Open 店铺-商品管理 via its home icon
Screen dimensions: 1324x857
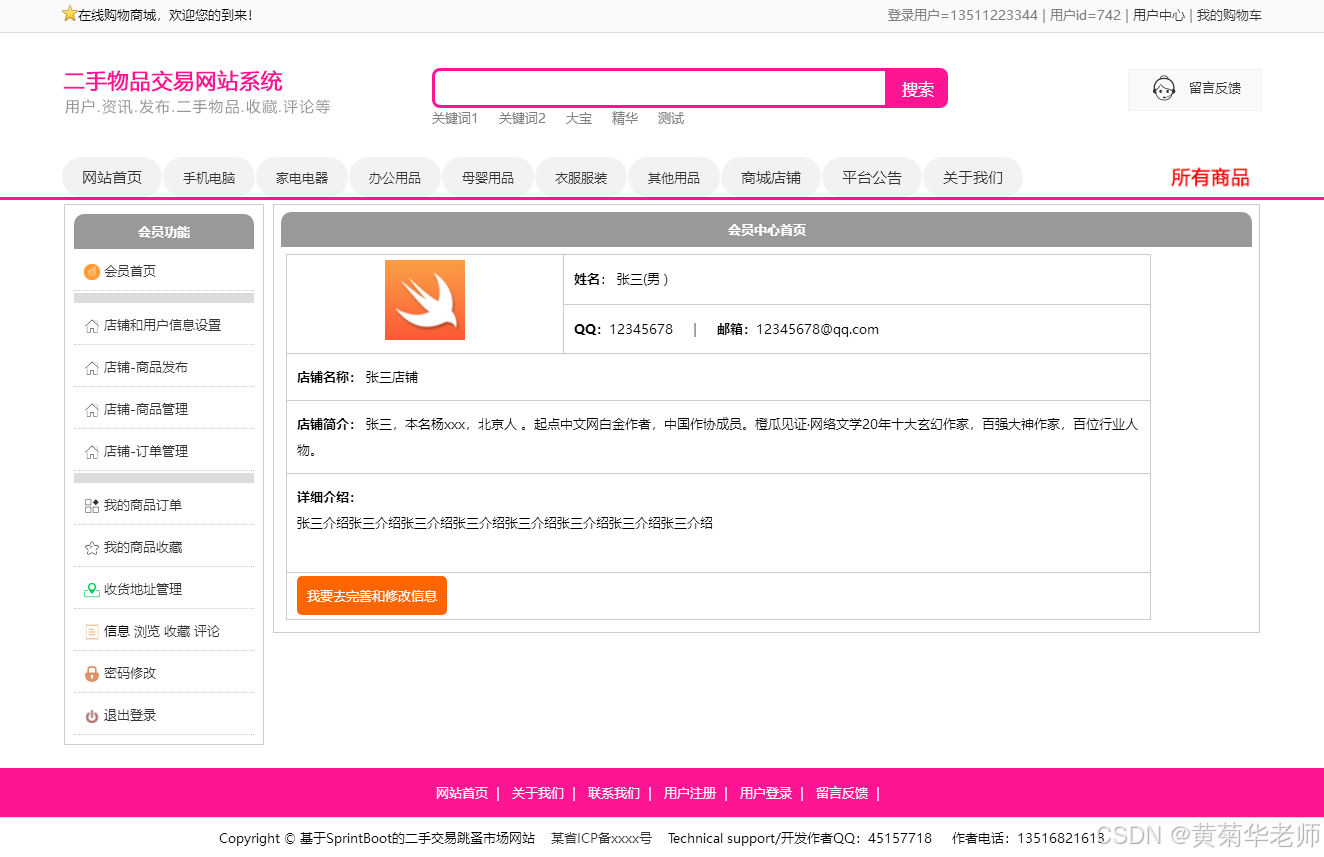point(91,408)
